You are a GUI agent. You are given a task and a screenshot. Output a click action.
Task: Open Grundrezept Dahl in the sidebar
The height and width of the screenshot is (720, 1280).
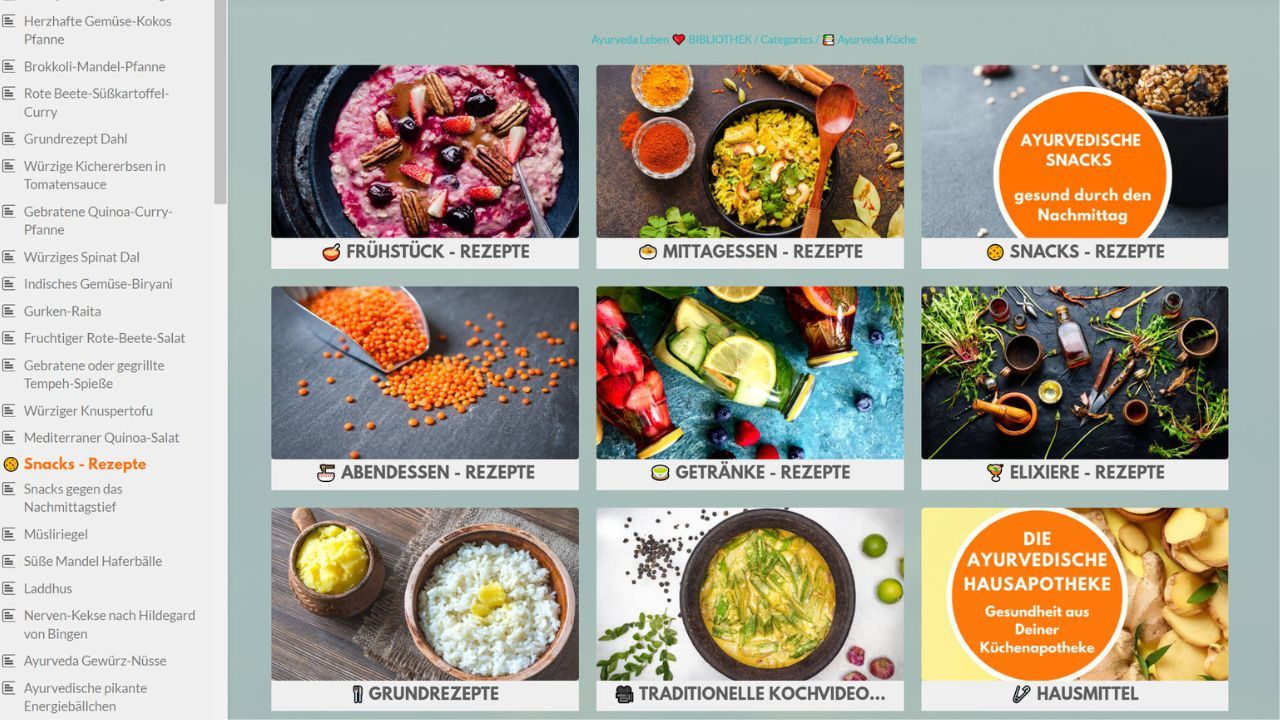76,139
